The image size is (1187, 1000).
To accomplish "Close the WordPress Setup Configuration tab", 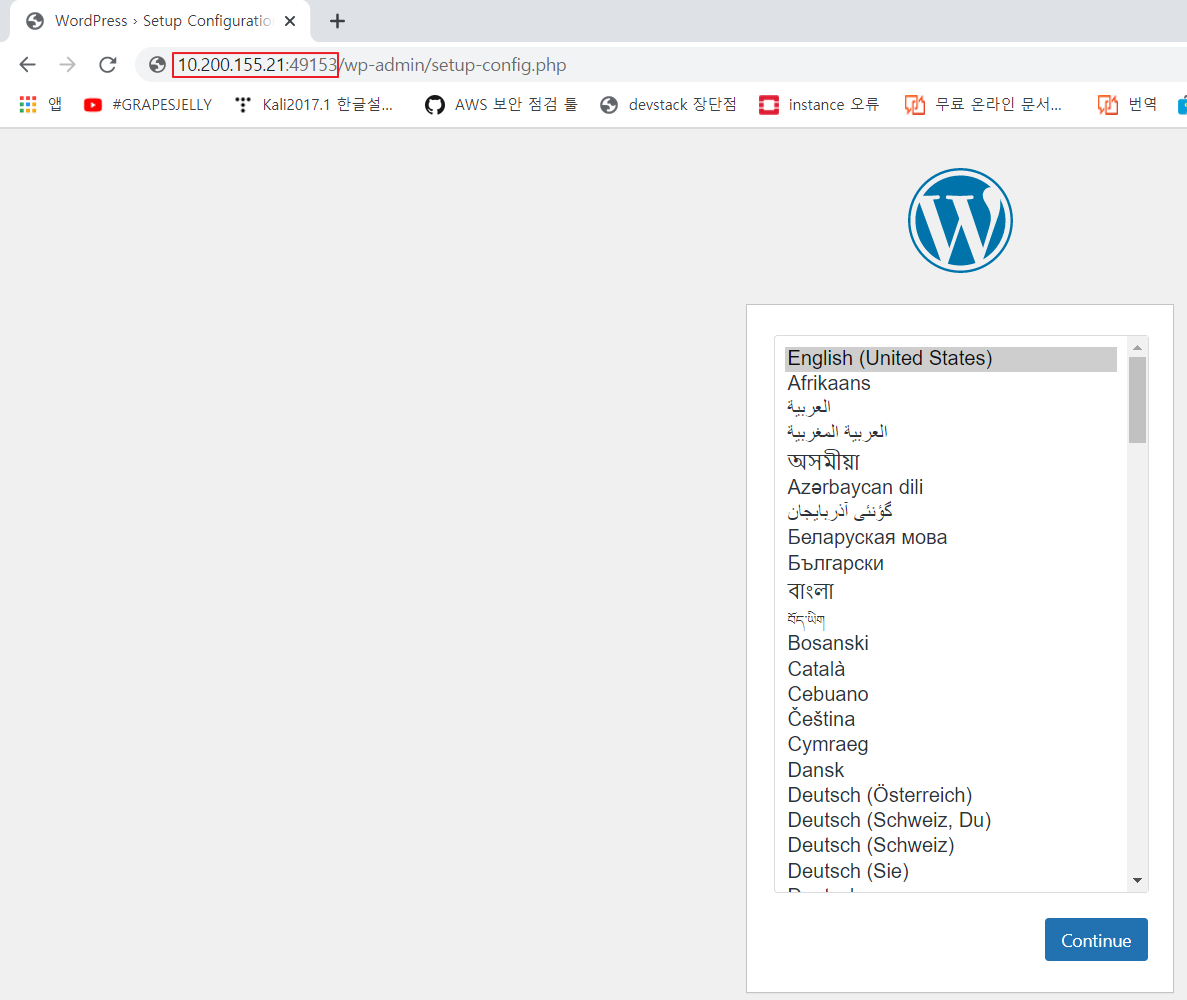I will [290, 21].
